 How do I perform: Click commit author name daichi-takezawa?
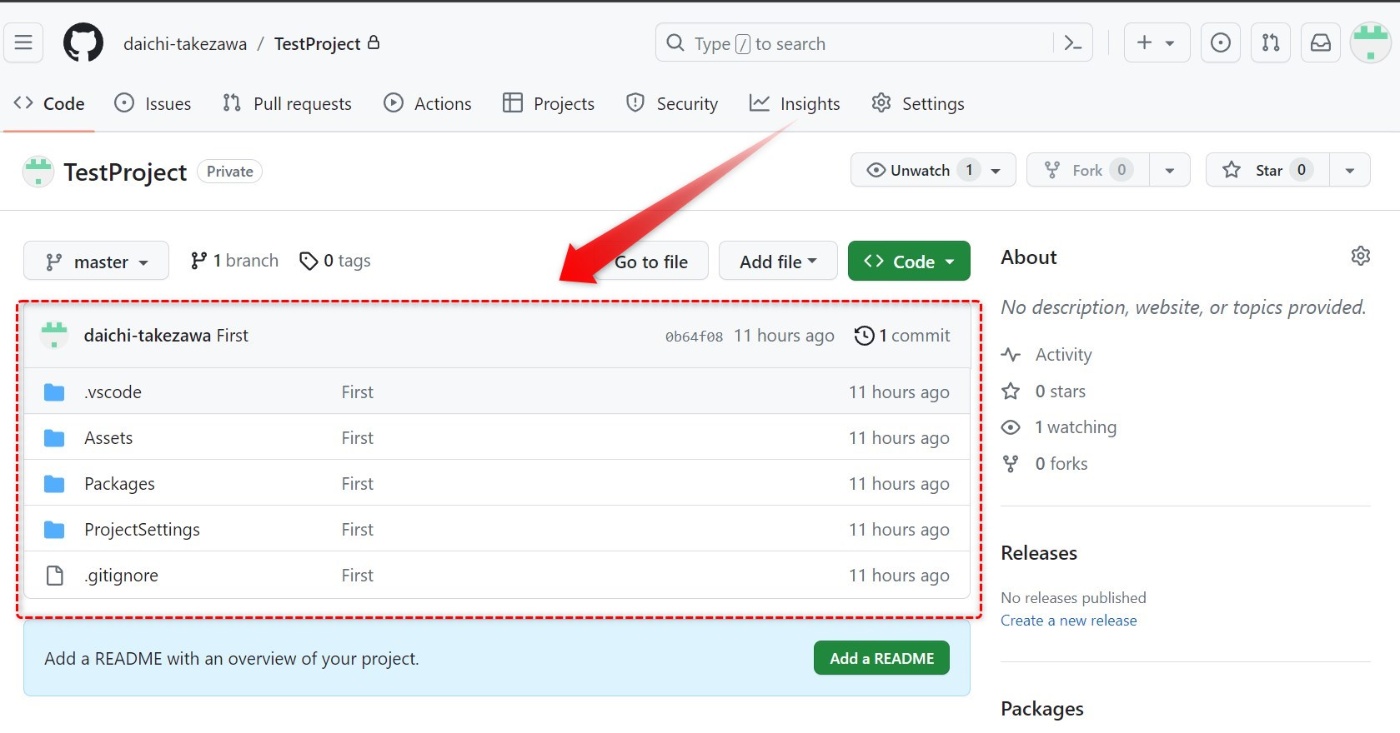[x=147, y=335]
